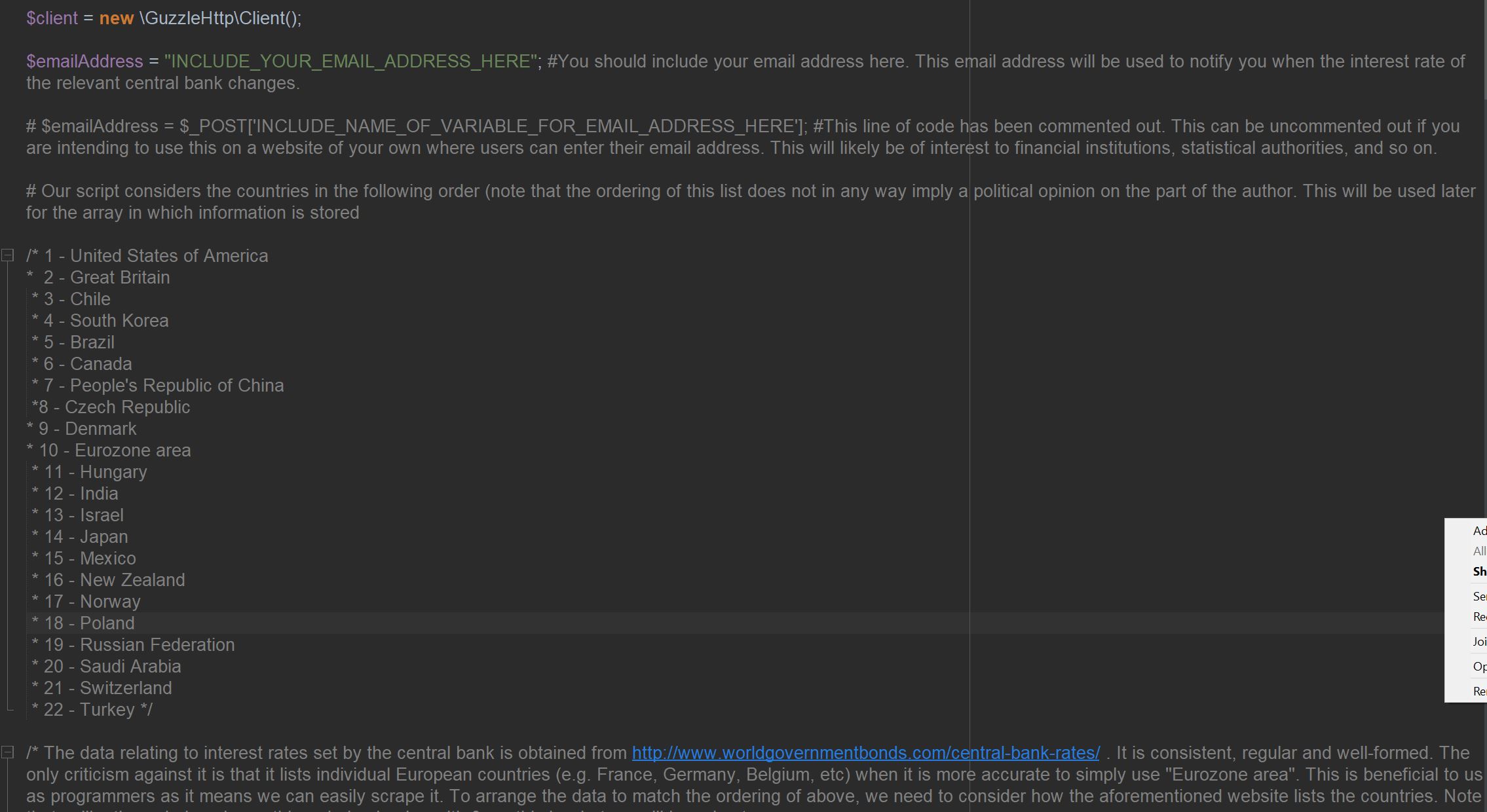Open the worldgovernmentbonds central-bank-rates link
Viewport: 1487px width, 812px height.
click(865, 753)
